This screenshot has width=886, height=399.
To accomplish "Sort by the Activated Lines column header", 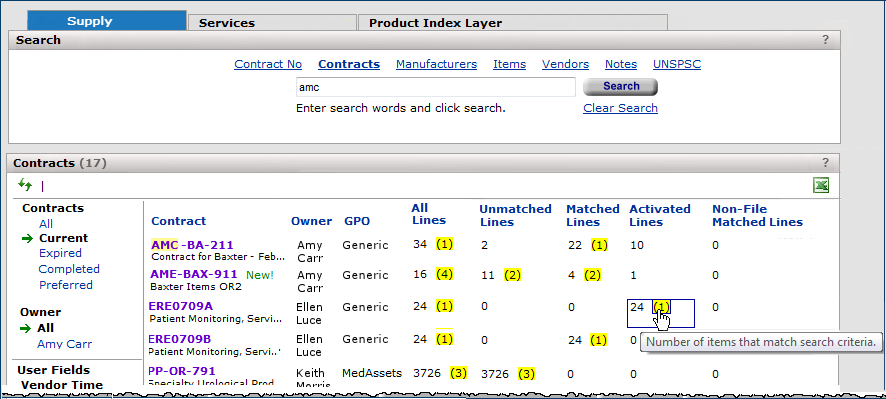I will tap(660, 215).
